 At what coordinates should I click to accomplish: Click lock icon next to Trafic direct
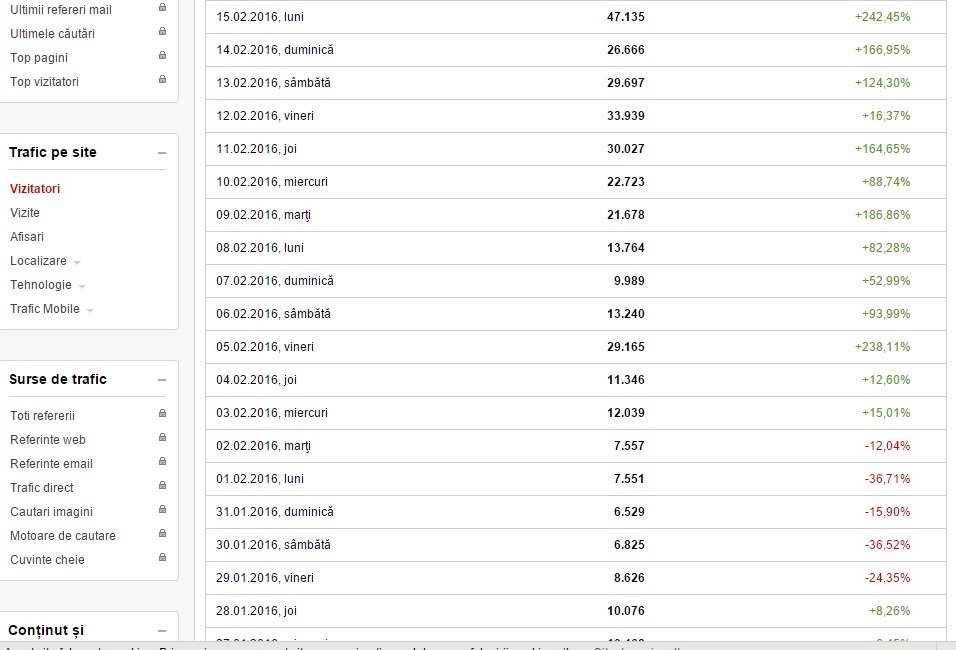pyautogui.click(x=162, y=485)
